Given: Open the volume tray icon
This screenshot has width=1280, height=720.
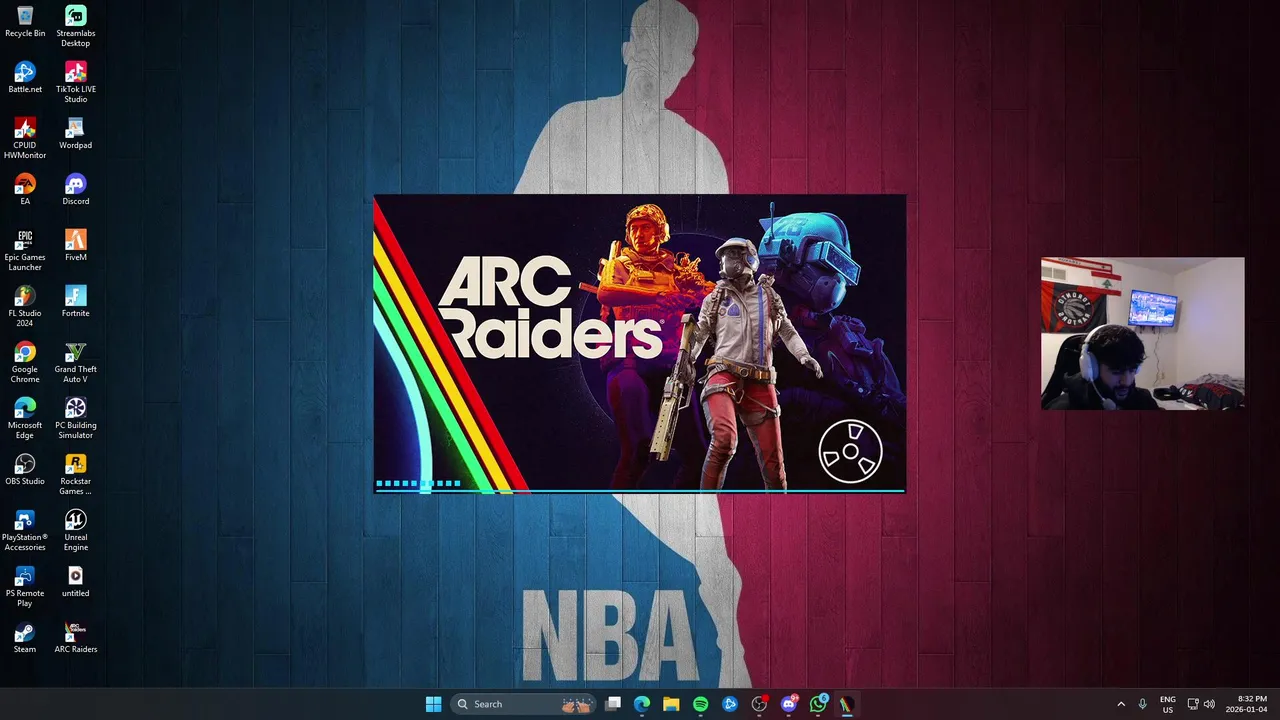Looking at the screenshot, I should pyautogui.click(x=1209, y=704).
